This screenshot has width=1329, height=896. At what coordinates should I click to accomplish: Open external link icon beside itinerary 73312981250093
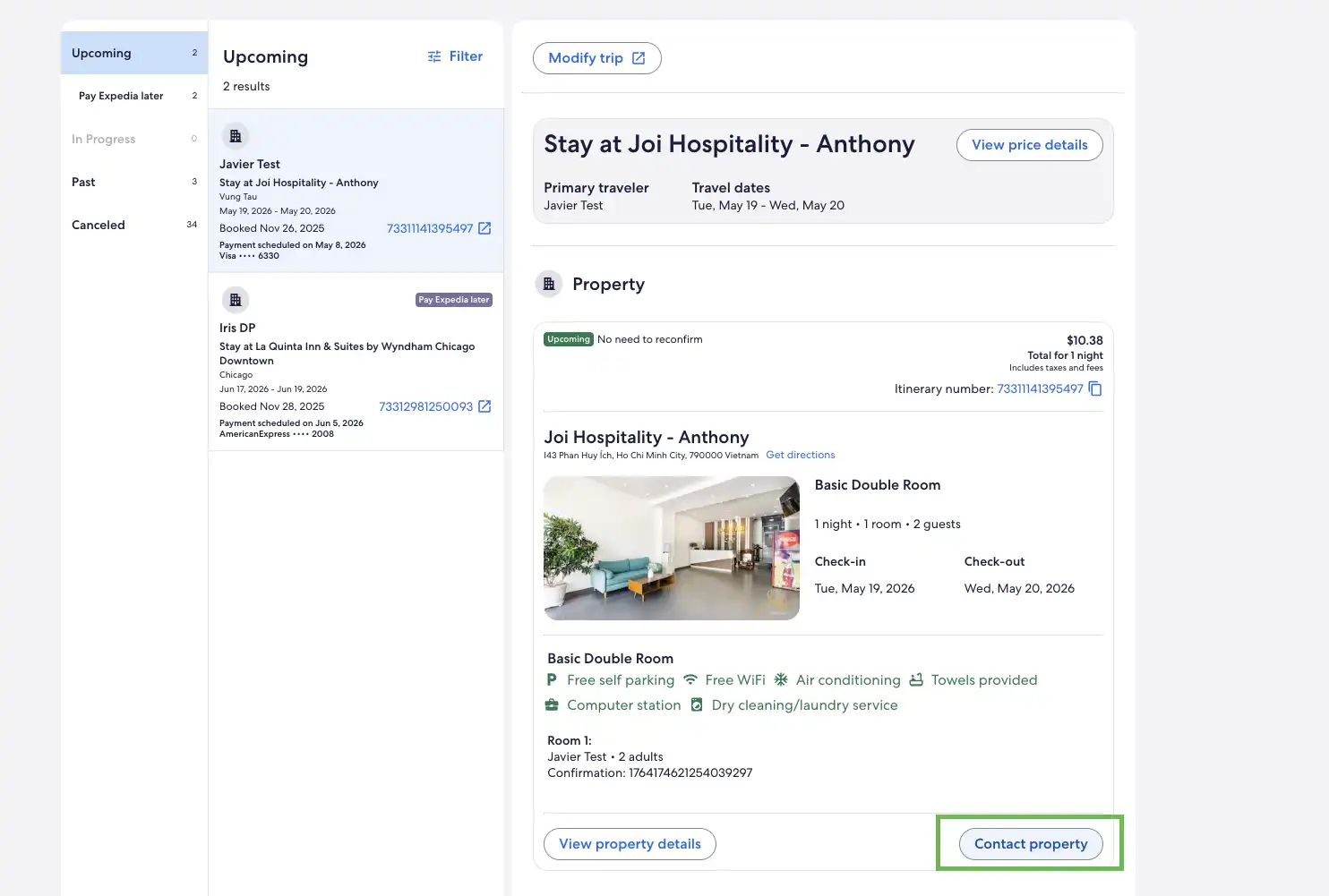pos(484,406)
